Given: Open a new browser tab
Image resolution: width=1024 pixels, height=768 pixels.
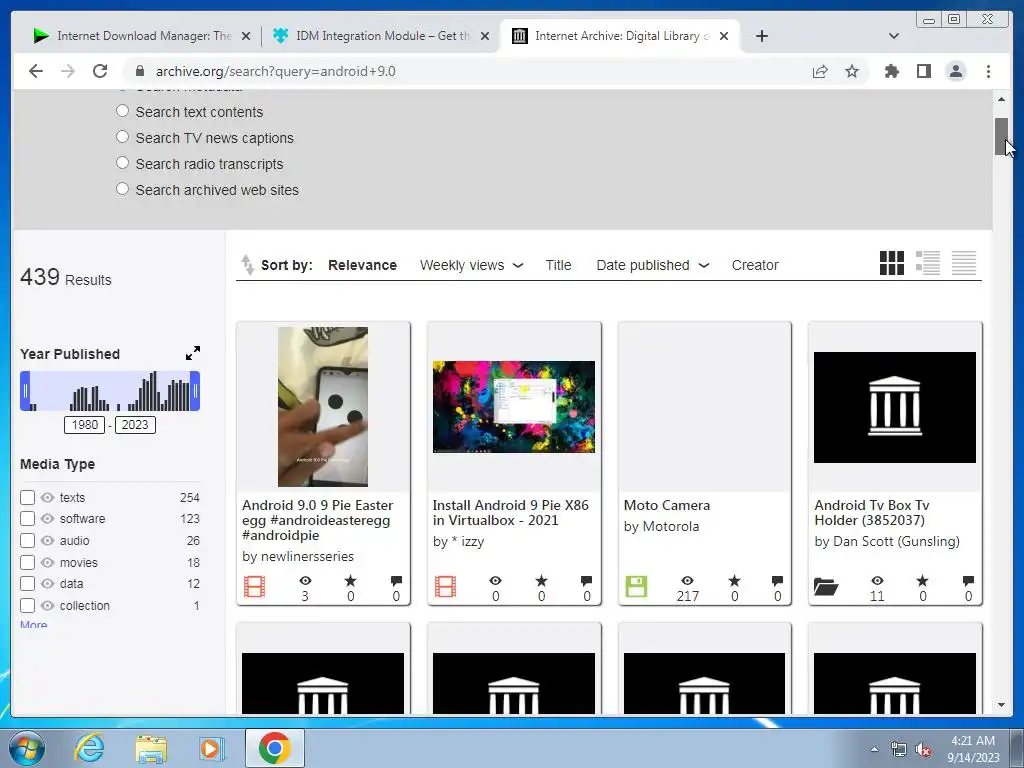Looking at the screenshot, I should pos(761,36).
